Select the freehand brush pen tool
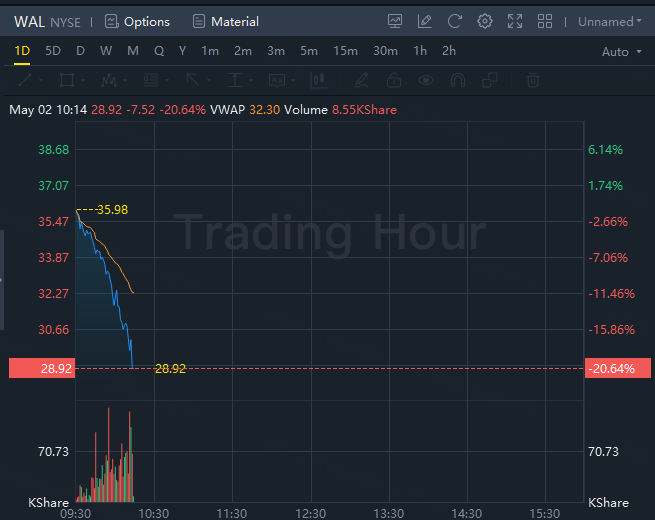This screenshot has height=520, width=655. click(x=362, y=80)
